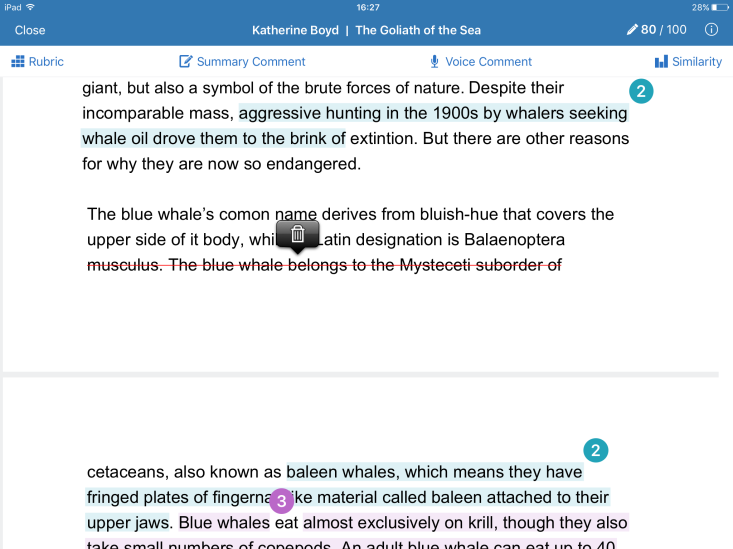Open Rubric grid icon
733x549 pixels.
point(18,62)
